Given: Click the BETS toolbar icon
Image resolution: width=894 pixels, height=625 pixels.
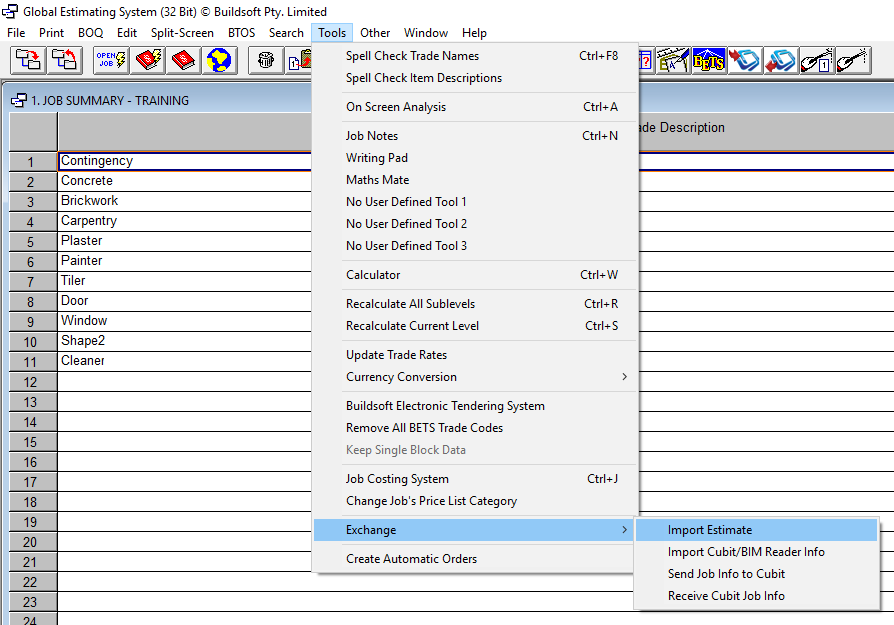Looking at the screenshot, I should coord(708,61).
